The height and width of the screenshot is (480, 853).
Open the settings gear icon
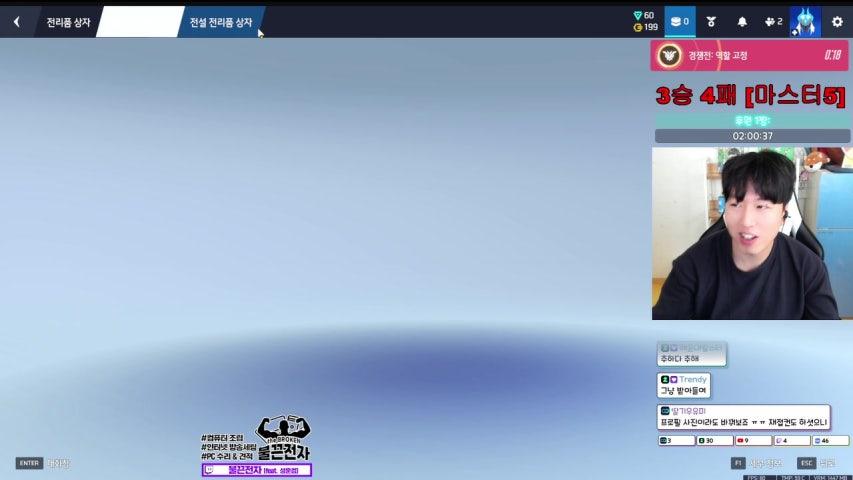click(x=837, y=22)
